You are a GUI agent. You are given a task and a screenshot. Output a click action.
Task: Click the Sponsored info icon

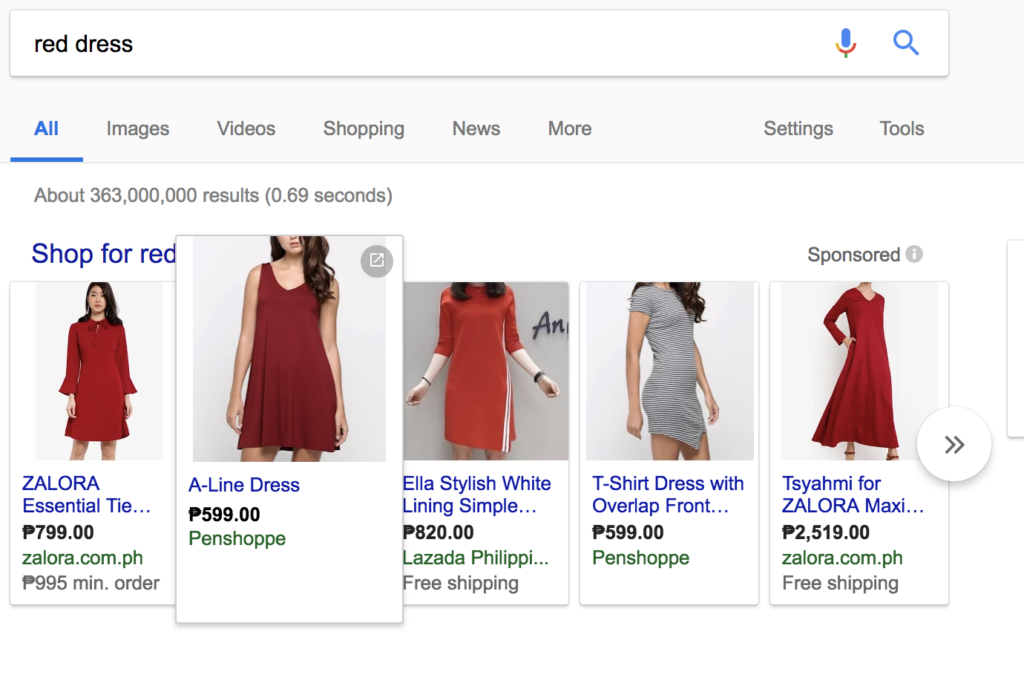914,254
